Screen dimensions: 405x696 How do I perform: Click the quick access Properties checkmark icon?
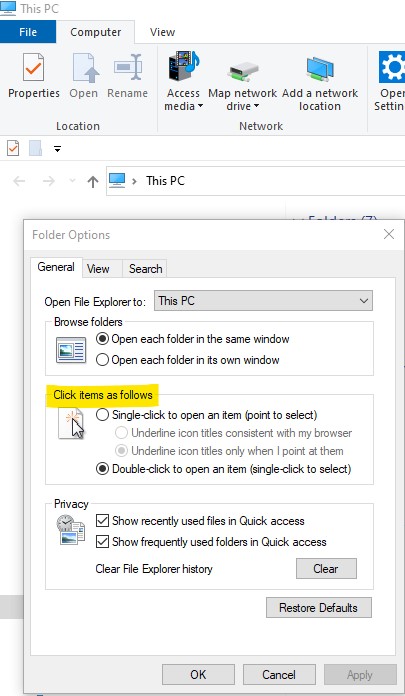(x=13, y=148)
